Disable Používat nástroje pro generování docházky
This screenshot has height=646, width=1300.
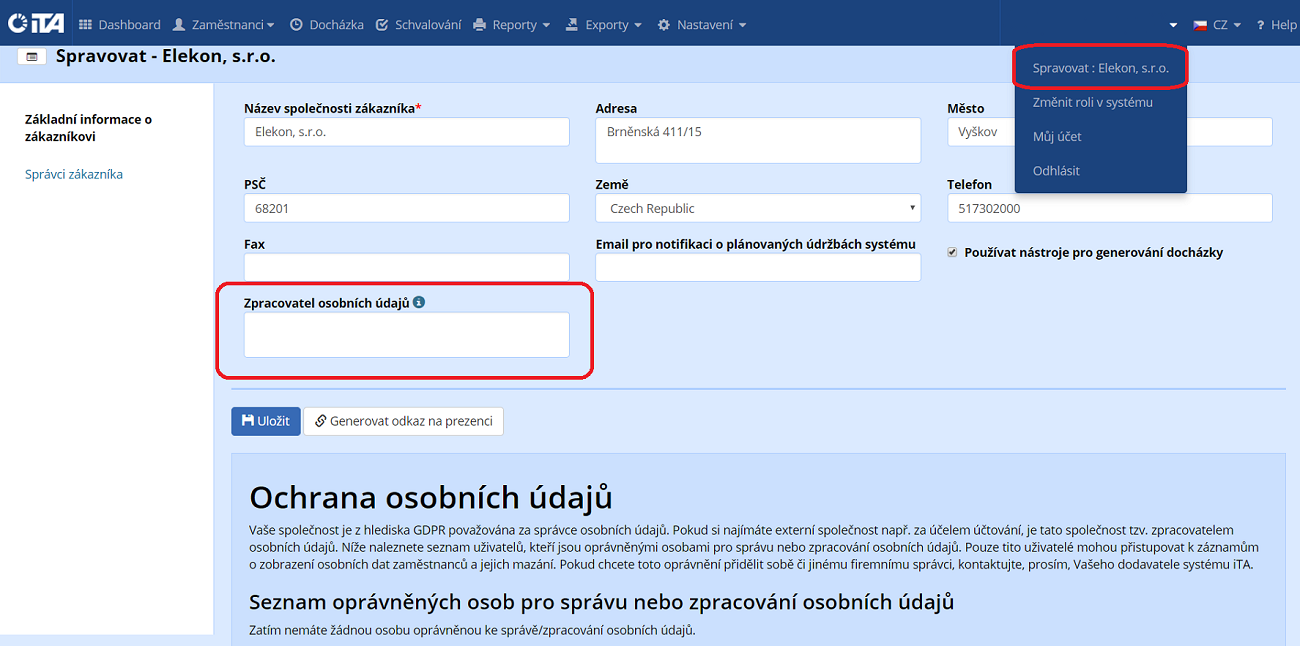950,252
